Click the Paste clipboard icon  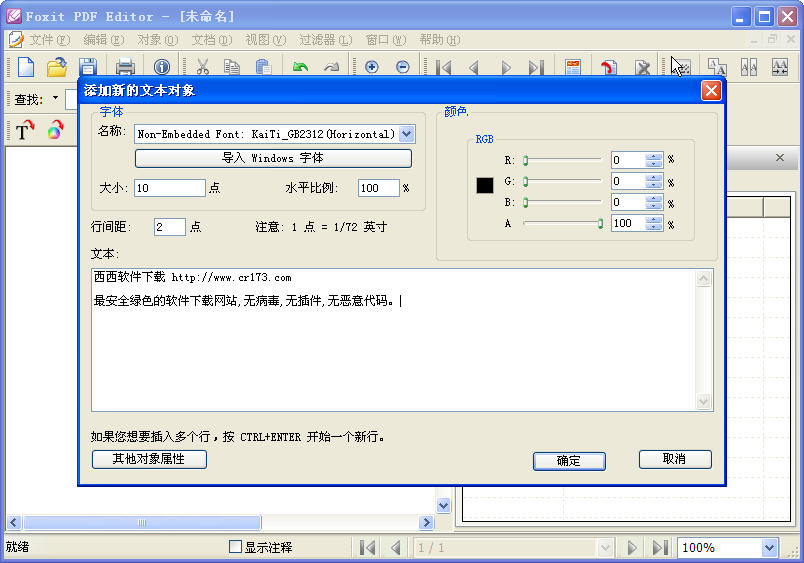tap(263, 67)
